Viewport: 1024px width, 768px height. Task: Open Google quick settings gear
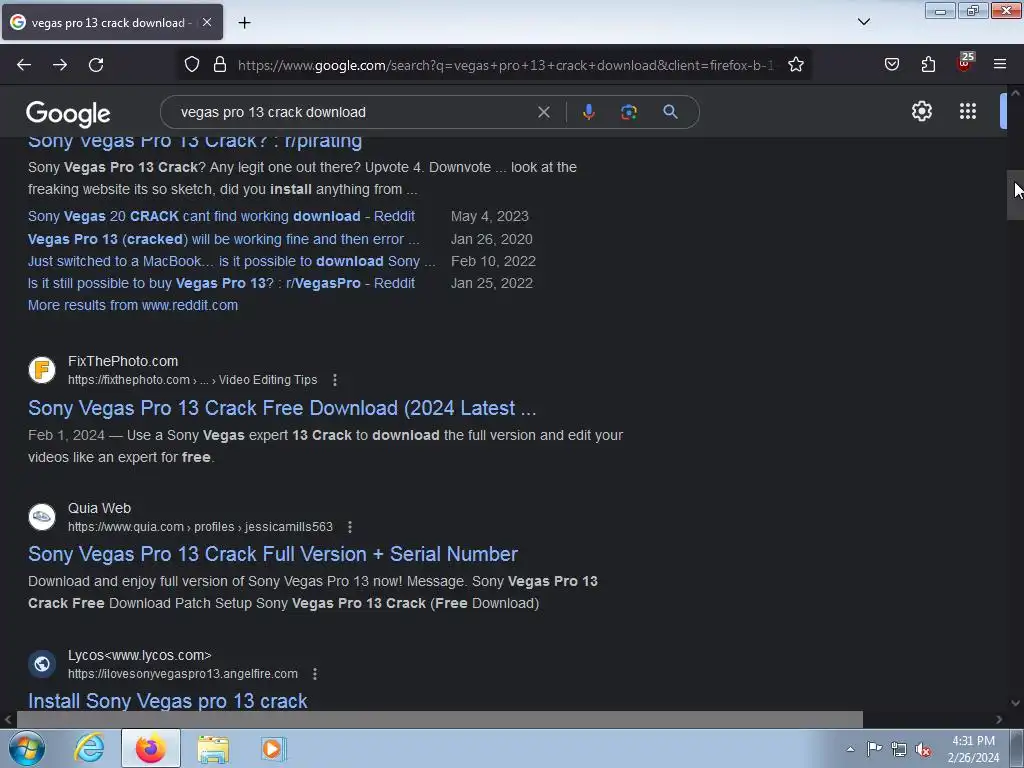(921, 111)
